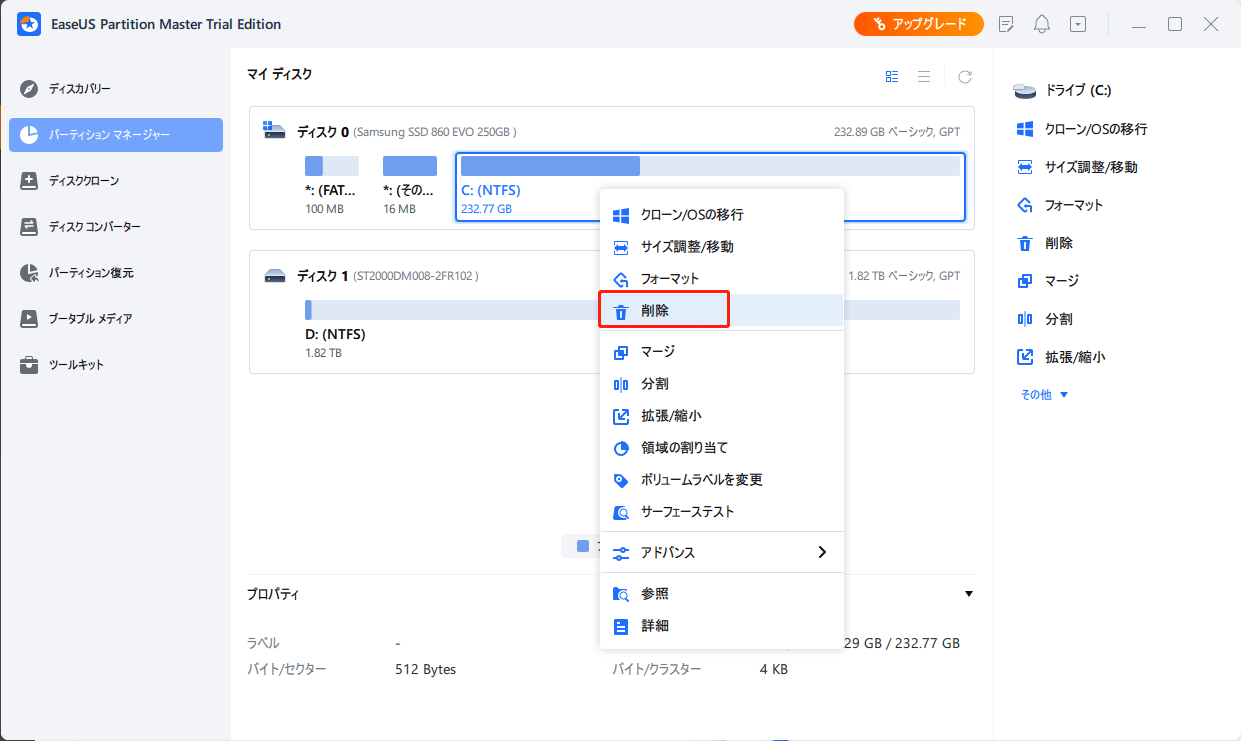Open パーティション復元 in the sidebar

[91, 273]
